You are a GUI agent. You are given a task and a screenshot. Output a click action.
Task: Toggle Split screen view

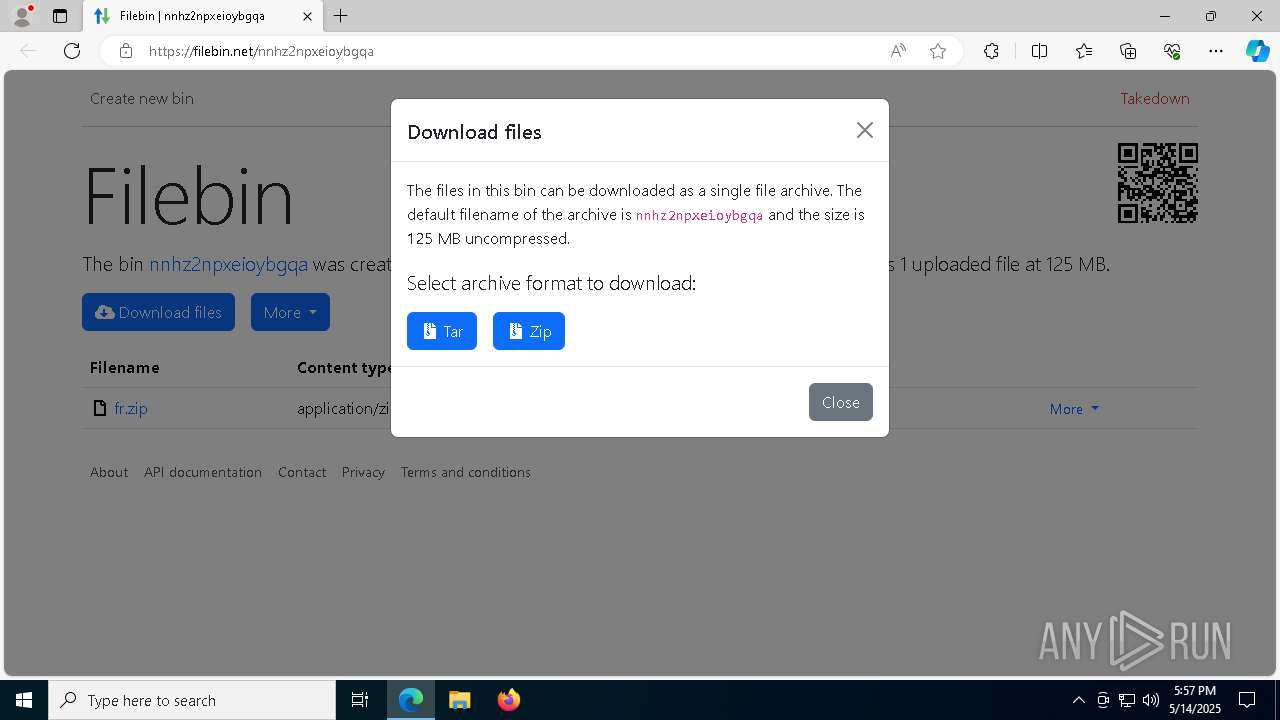1039,51
